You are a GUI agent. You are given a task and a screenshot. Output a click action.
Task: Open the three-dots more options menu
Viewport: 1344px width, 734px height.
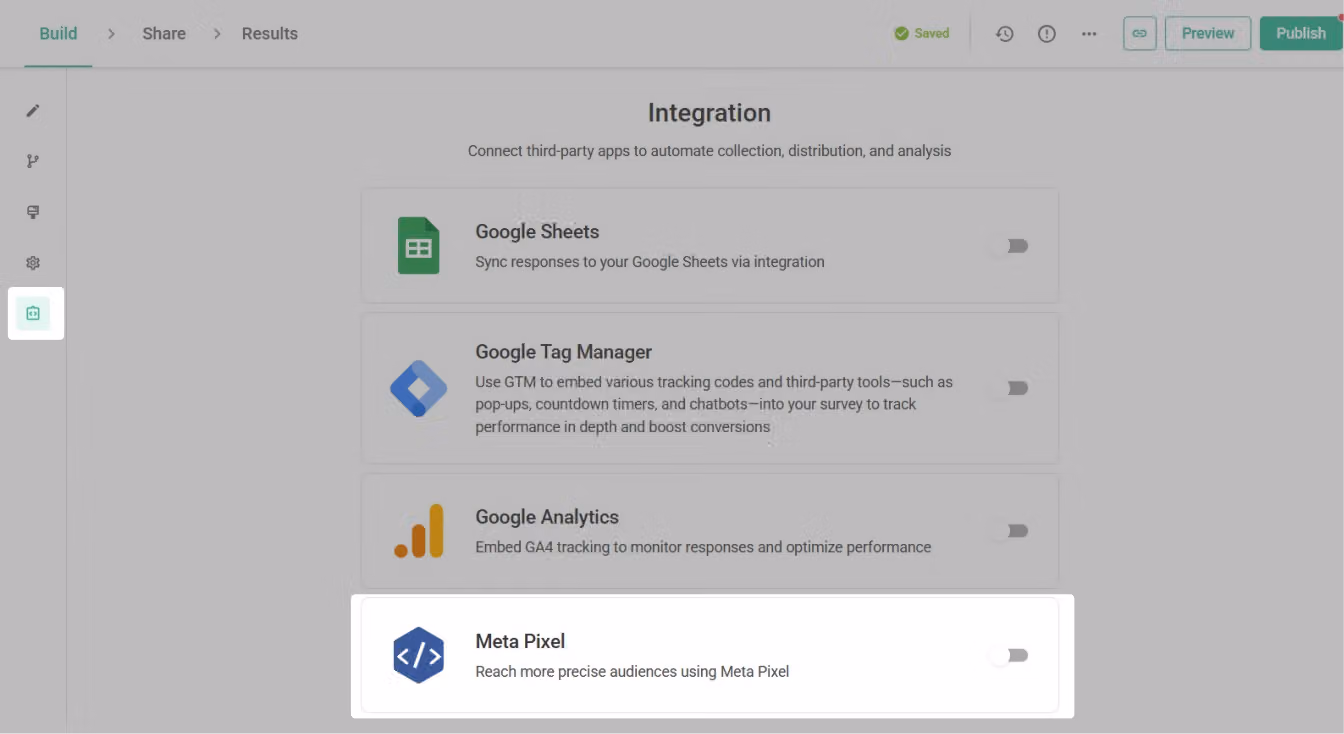coord(1089,34)
